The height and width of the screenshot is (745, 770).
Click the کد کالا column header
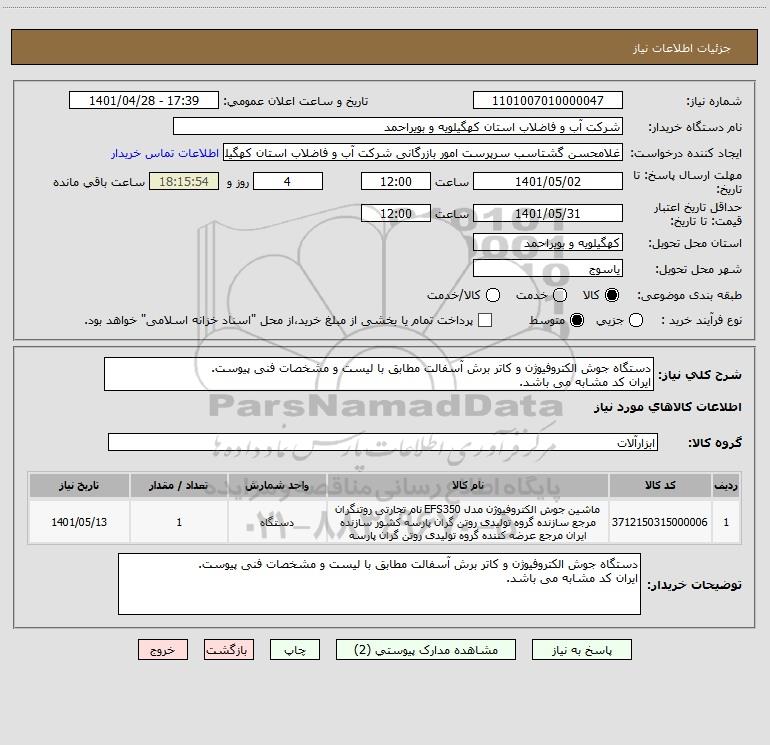pos(660,485)
